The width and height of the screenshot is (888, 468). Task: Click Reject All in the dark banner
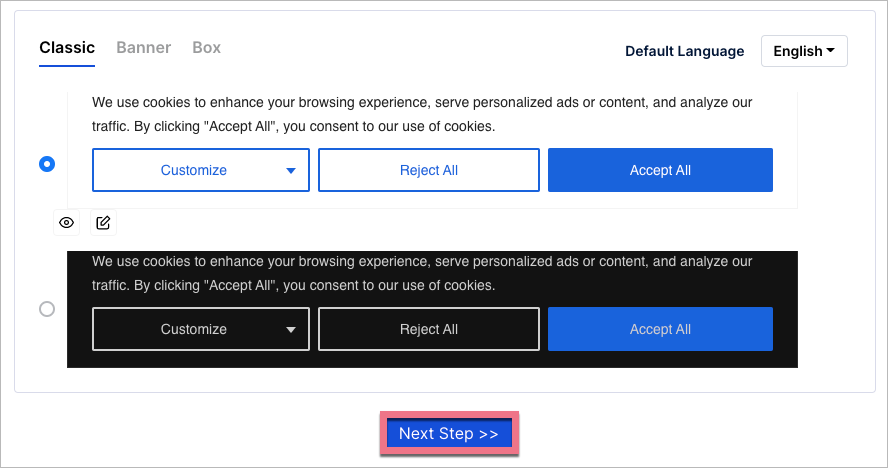coord(428,329)
